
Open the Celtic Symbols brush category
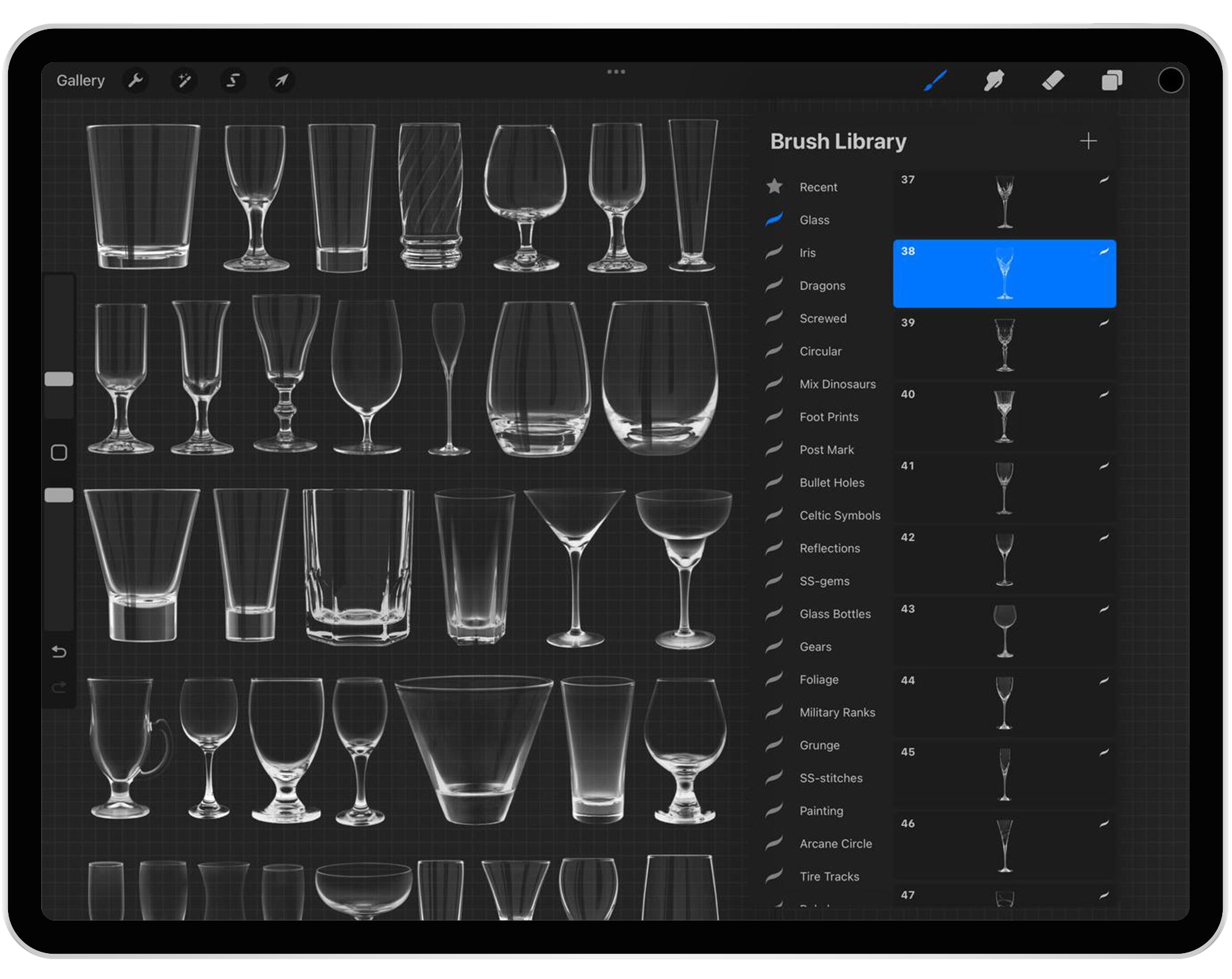(x=840, y=515)
